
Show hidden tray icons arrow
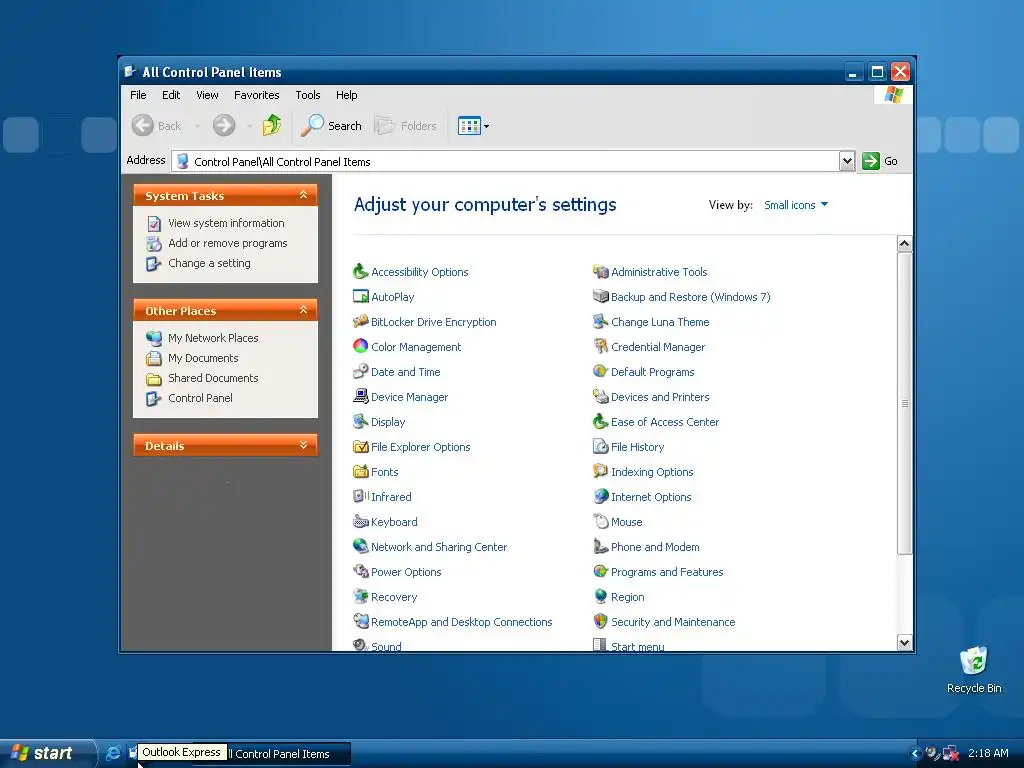coord(914,754)
